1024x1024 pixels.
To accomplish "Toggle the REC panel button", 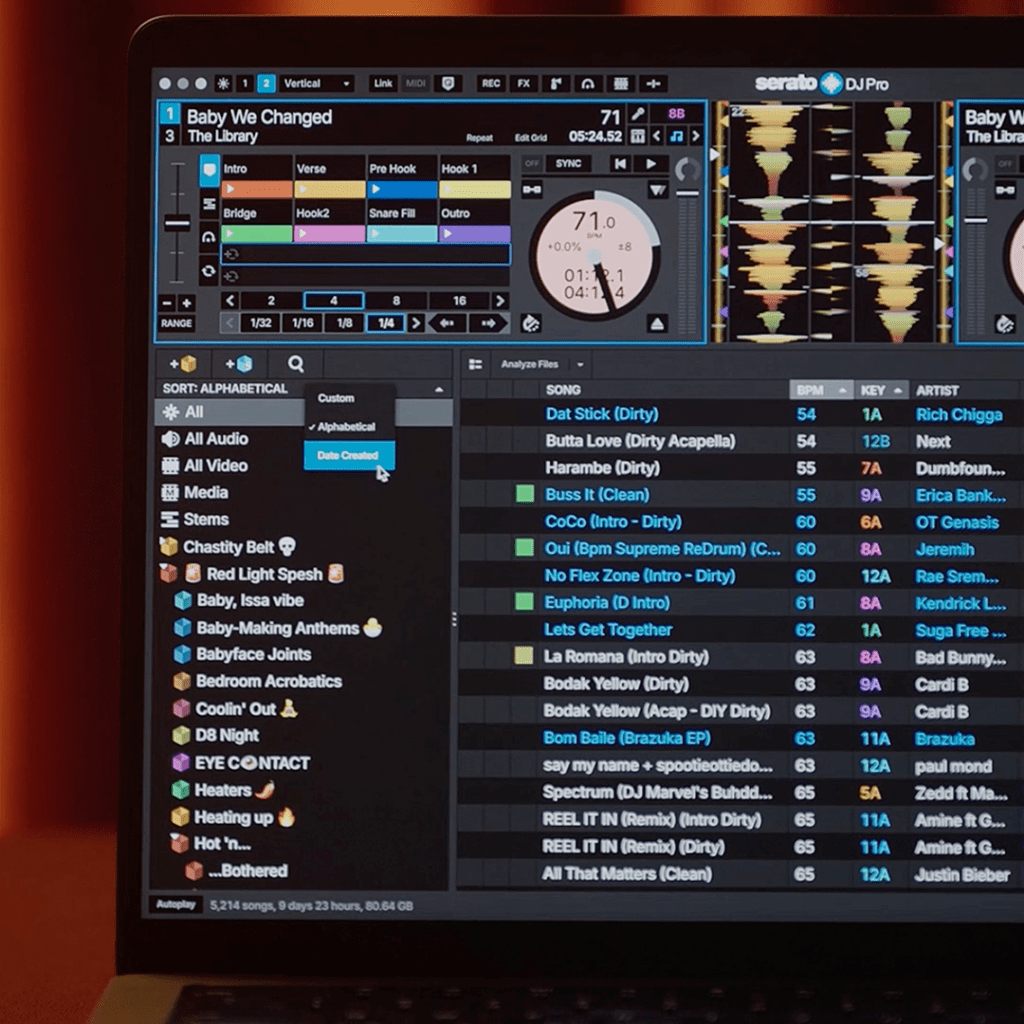I will 491,84.
